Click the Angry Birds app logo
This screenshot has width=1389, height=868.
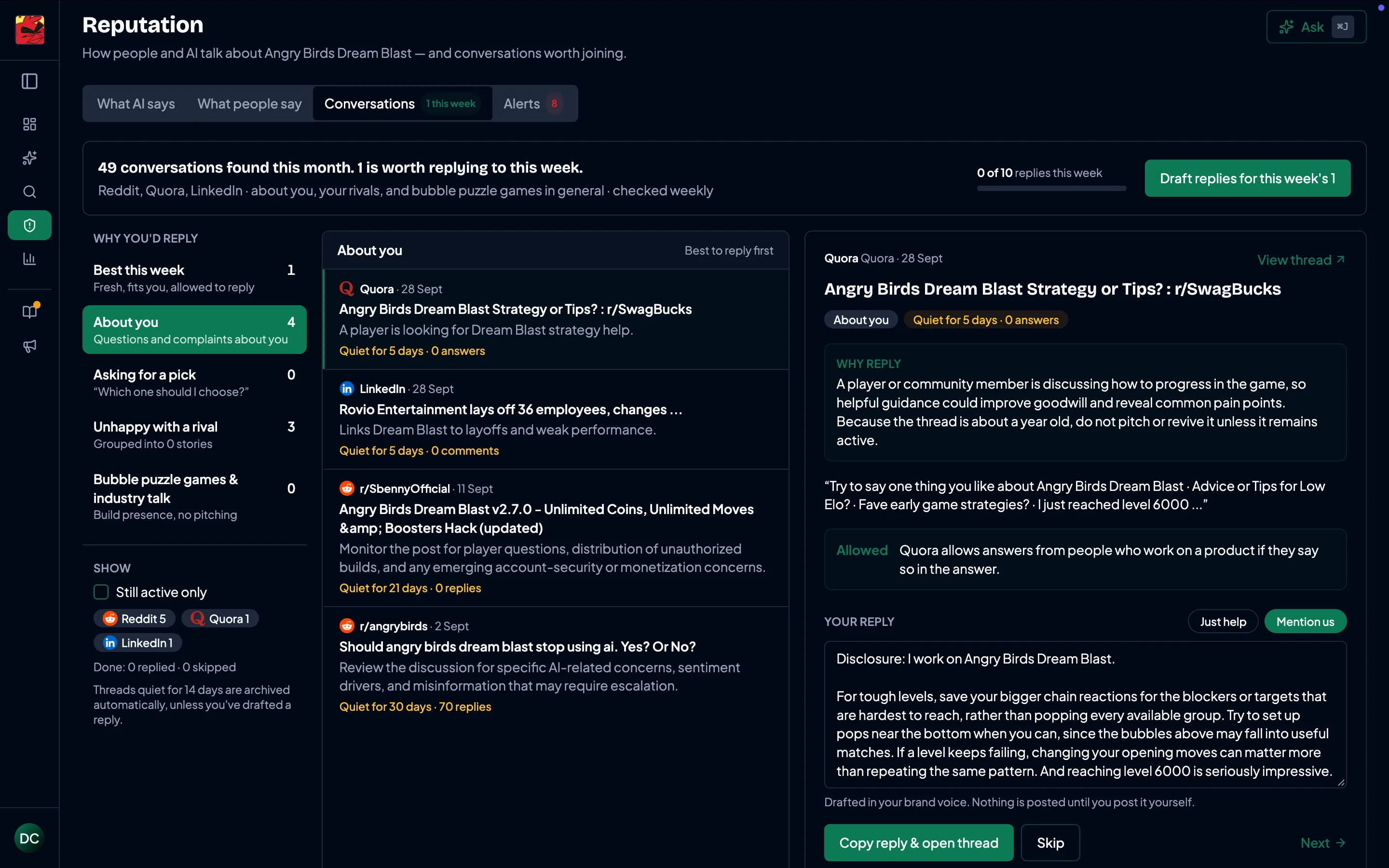coord(29,29)
